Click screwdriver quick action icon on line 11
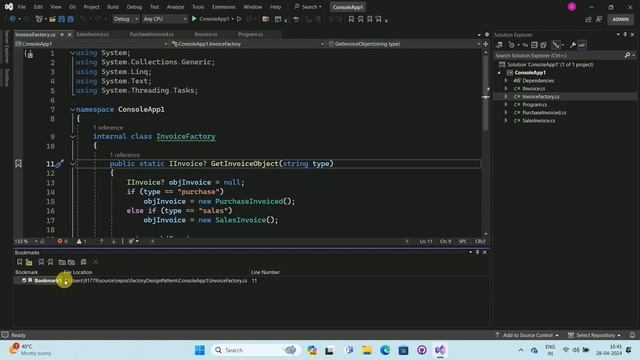 [59, 164]
